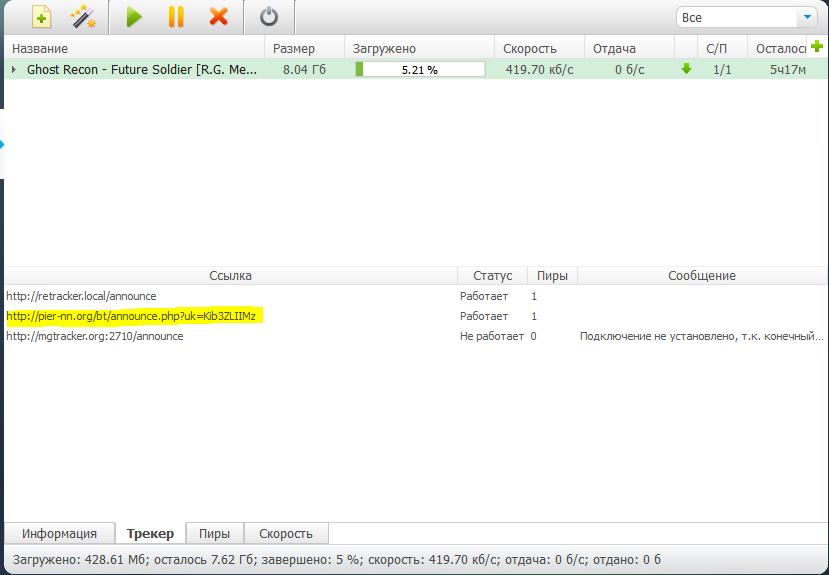The image size is (829, 575).
Task: Click the 419.70 кб/с speed cell
Action: pyautogui.click(x=539, y=69)
